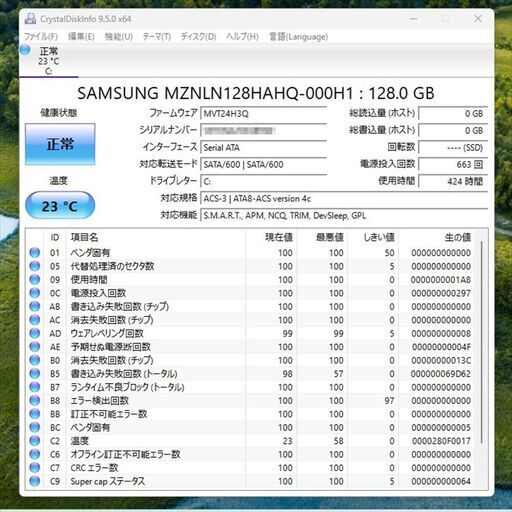Image resolution: width=512 pixels, height=512 pixels.
Task: Click the blurred serial number field
Action: coord(263,131)
